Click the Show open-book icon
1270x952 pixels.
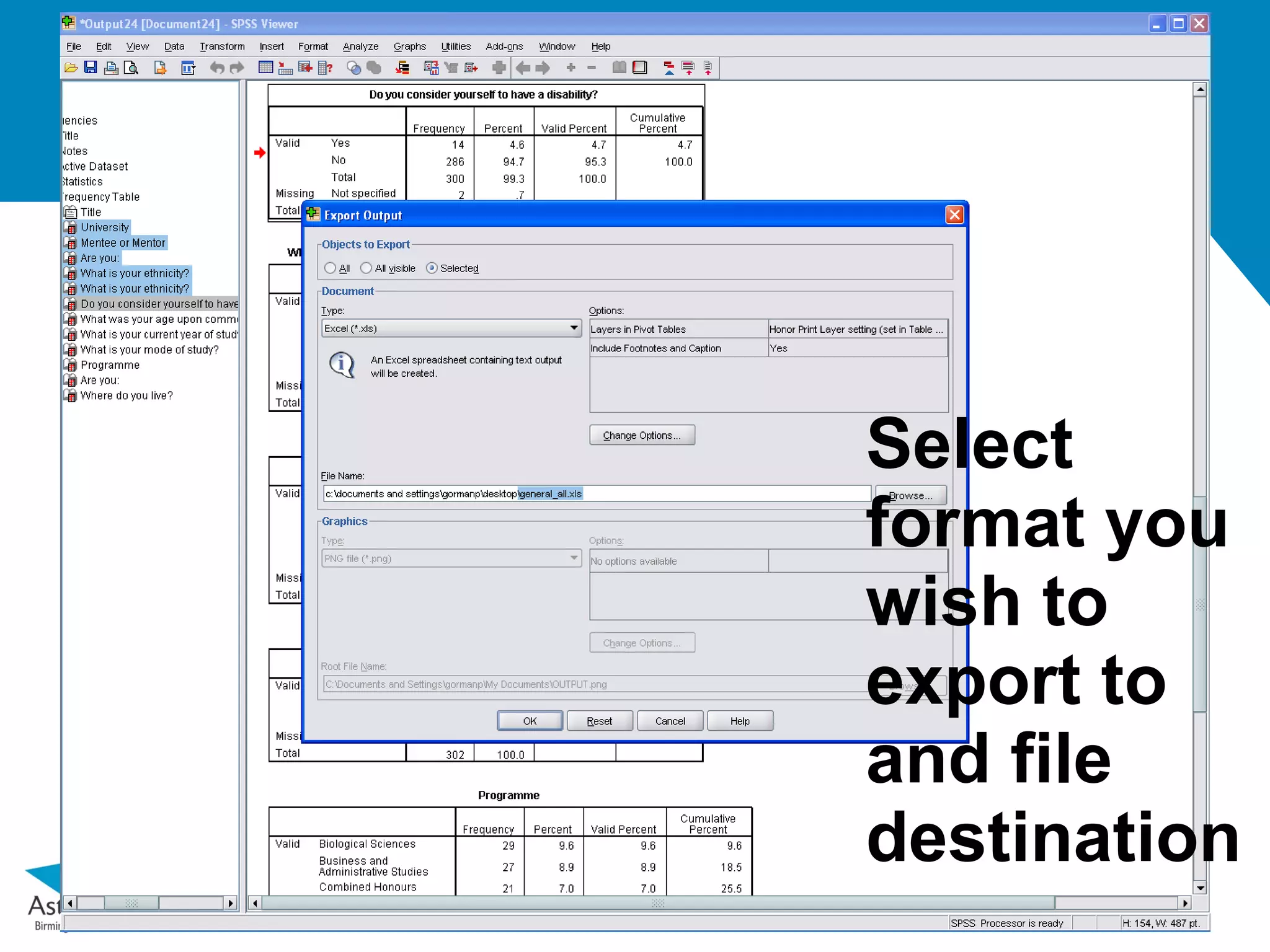coord(619,68)
